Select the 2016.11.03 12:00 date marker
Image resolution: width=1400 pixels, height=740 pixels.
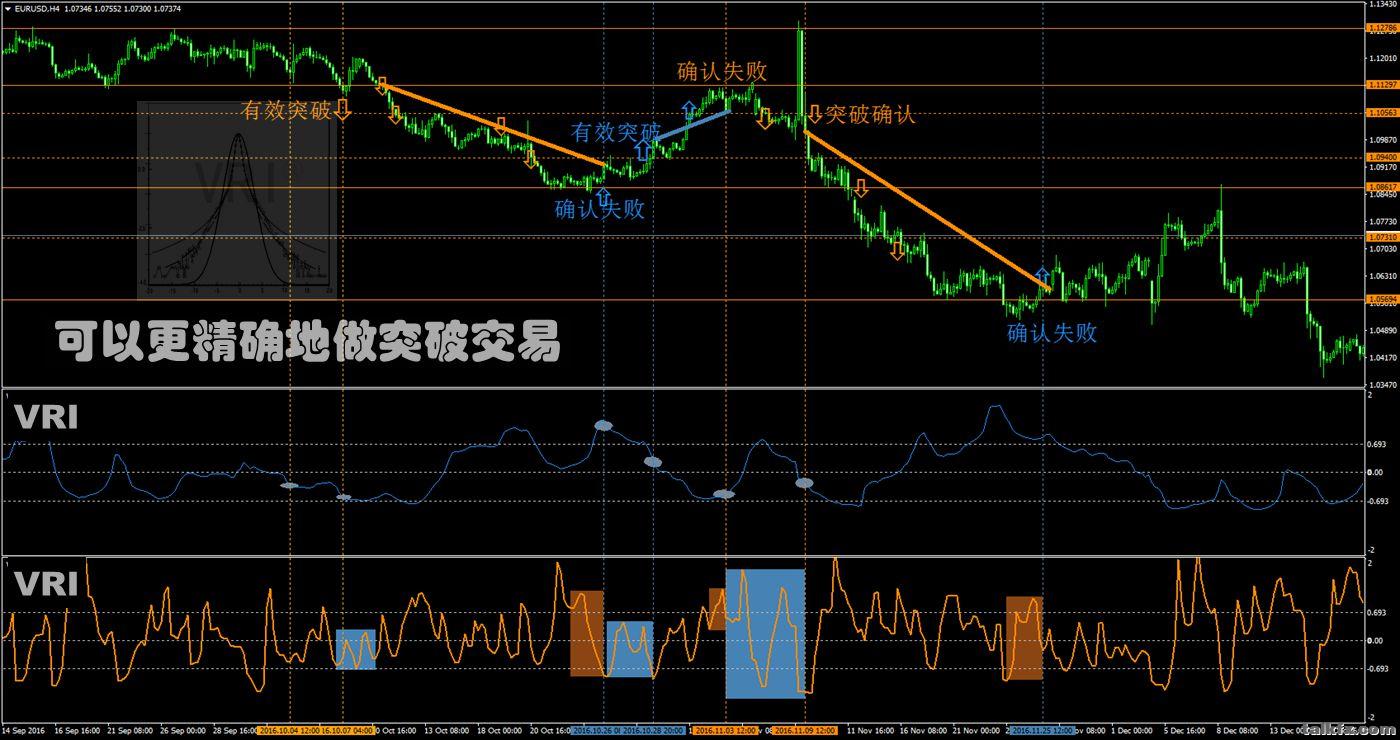(x=728, y=731)
